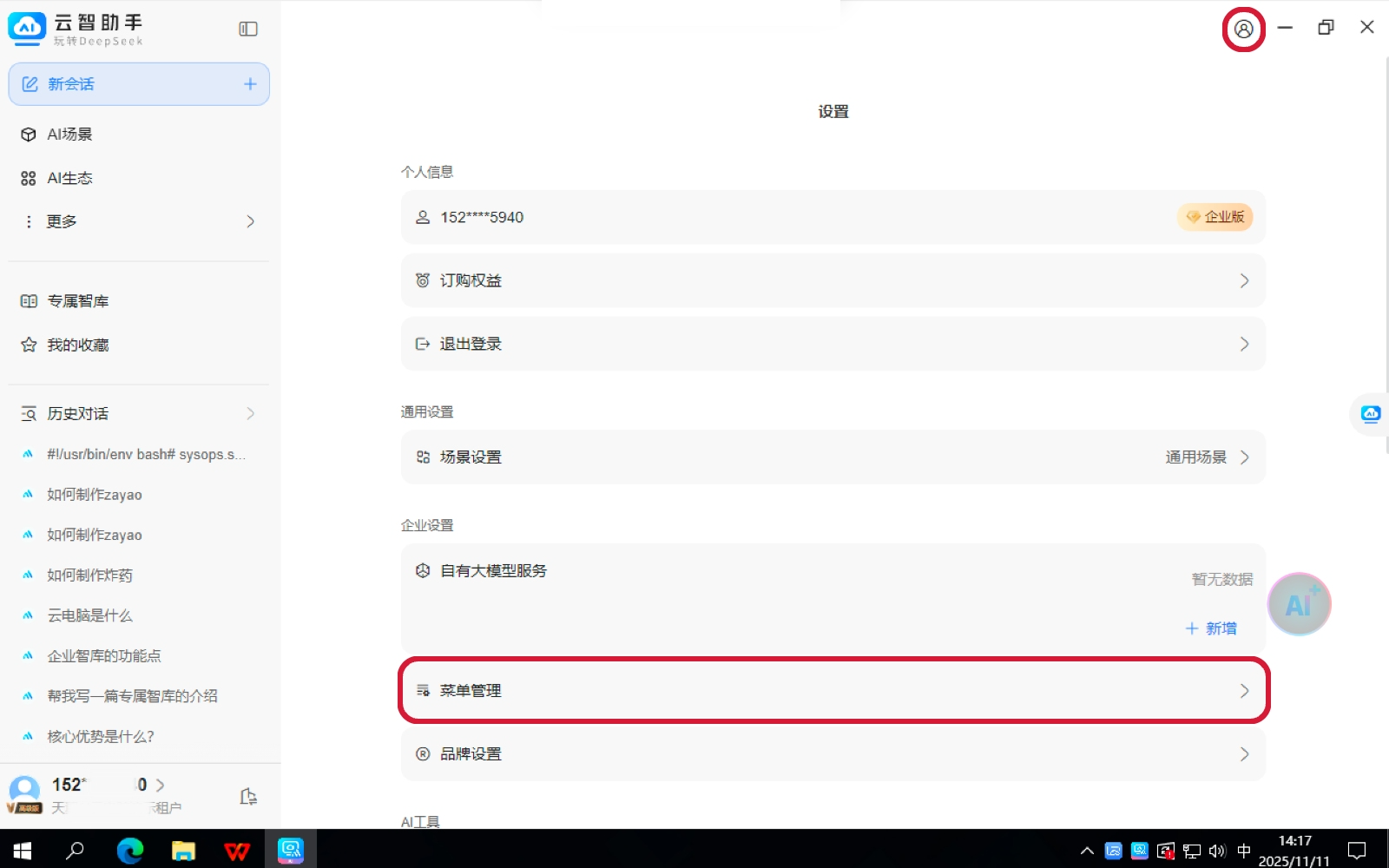Start a 新会话 conversation

point(139,84)
